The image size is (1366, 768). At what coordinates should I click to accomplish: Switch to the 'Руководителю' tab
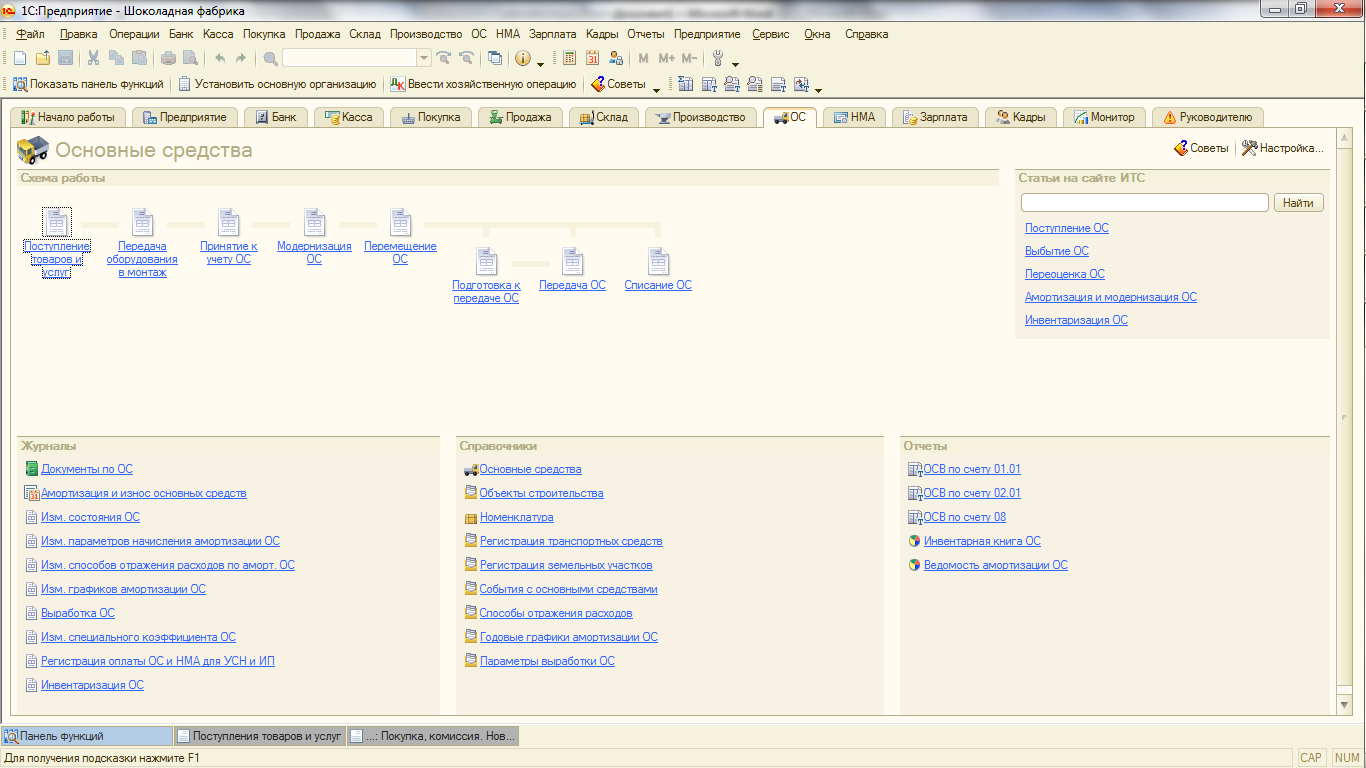tap(1207, 117)
